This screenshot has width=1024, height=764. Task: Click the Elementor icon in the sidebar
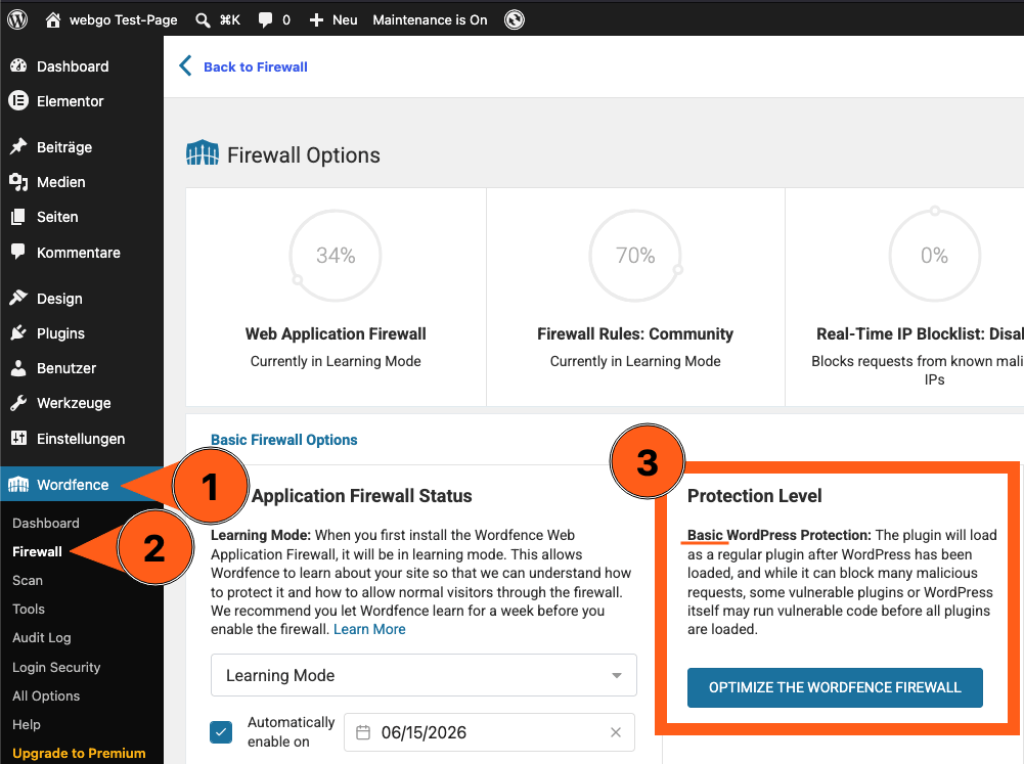[18, 101]
